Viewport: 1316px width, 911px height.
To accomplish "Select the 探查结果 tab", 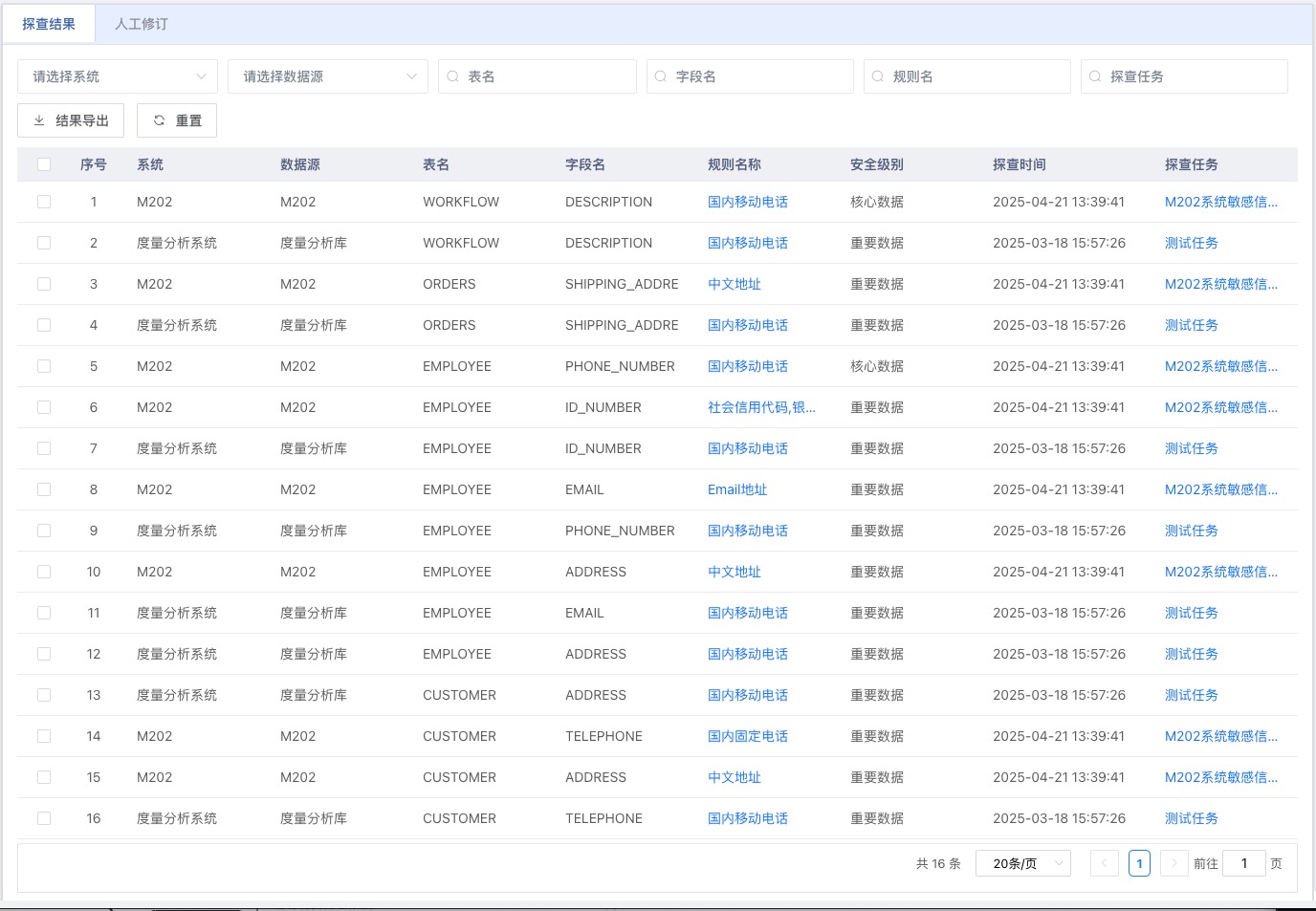I will point(49,24).
